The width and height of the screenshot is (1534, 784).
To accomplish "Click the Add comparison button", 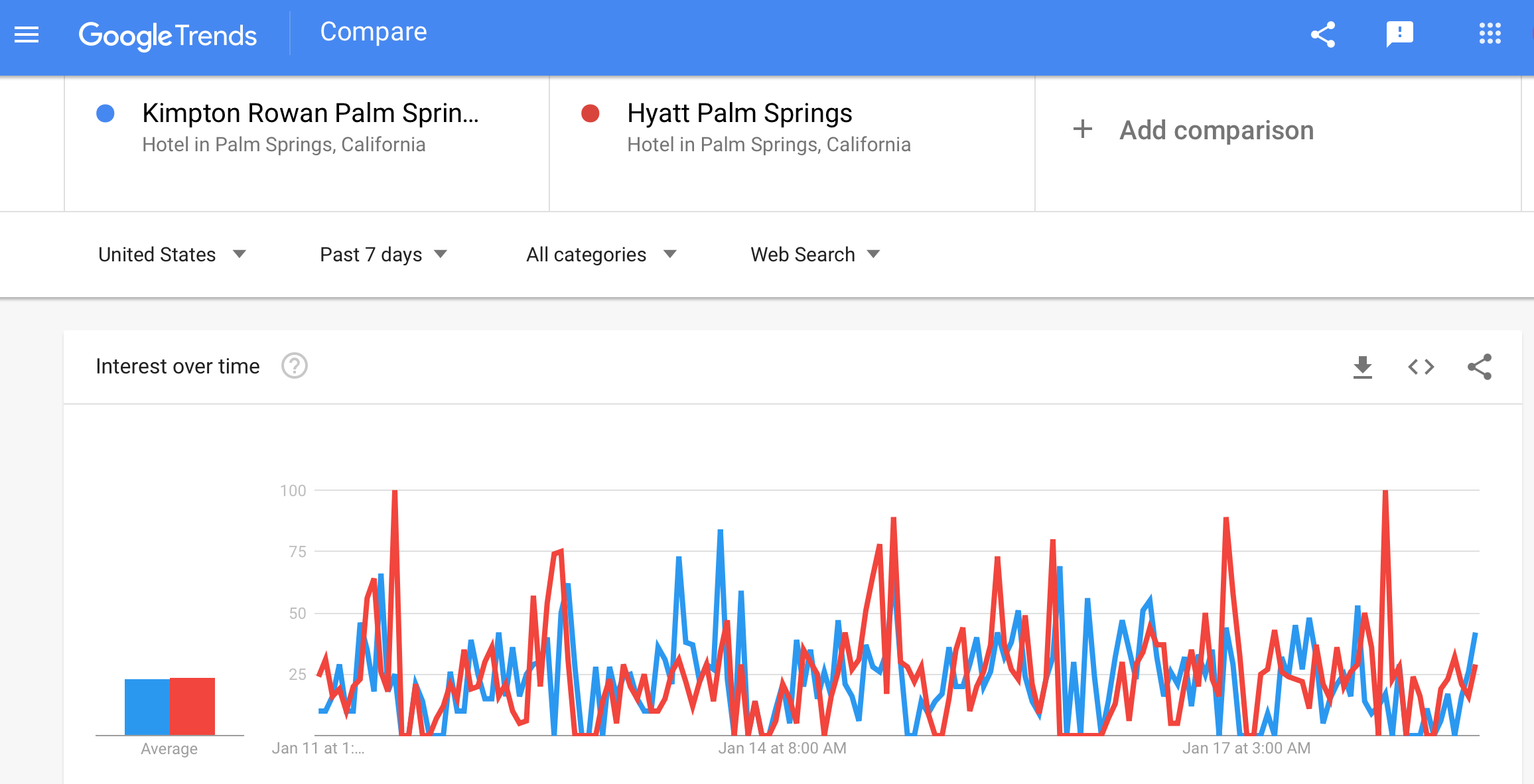I will click(1216, 130).
